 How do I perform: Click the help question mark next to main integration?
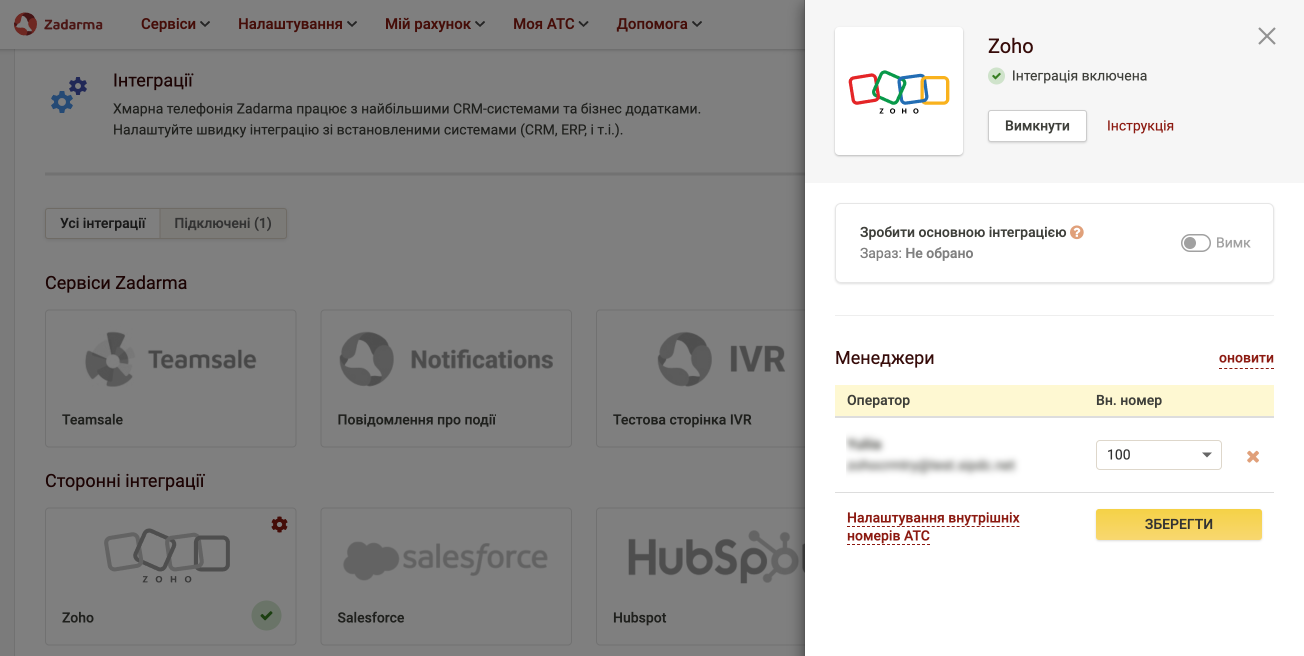coord(1077,232)
